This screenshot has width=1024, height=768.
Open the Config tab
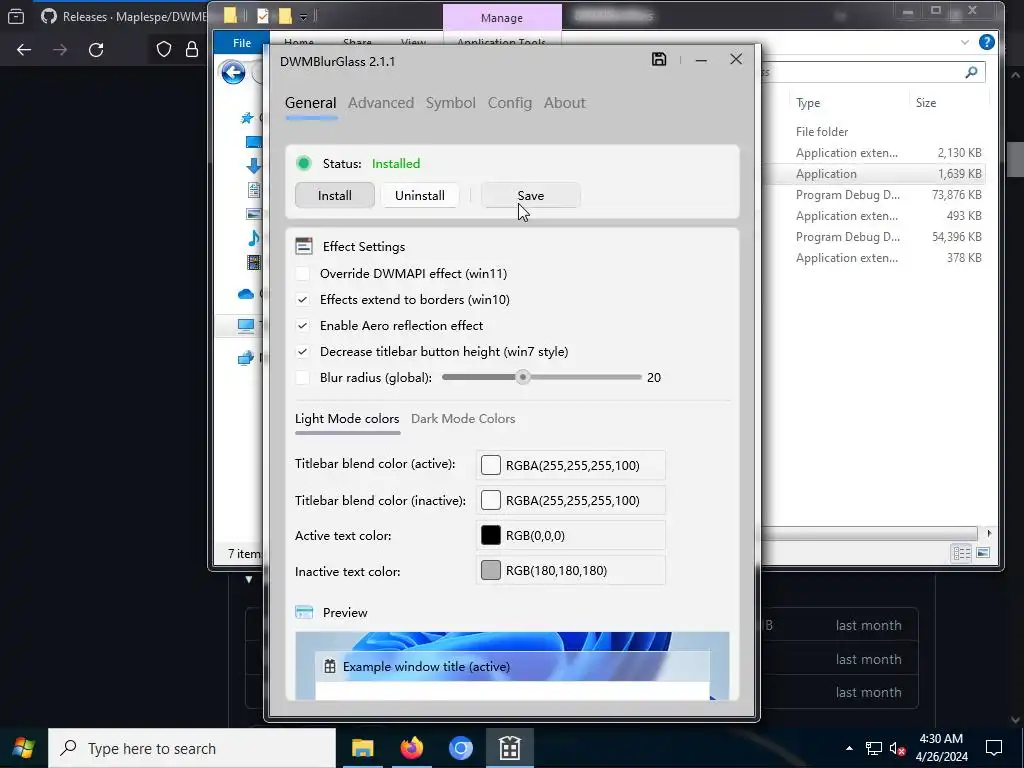click(x=509, y=103)
